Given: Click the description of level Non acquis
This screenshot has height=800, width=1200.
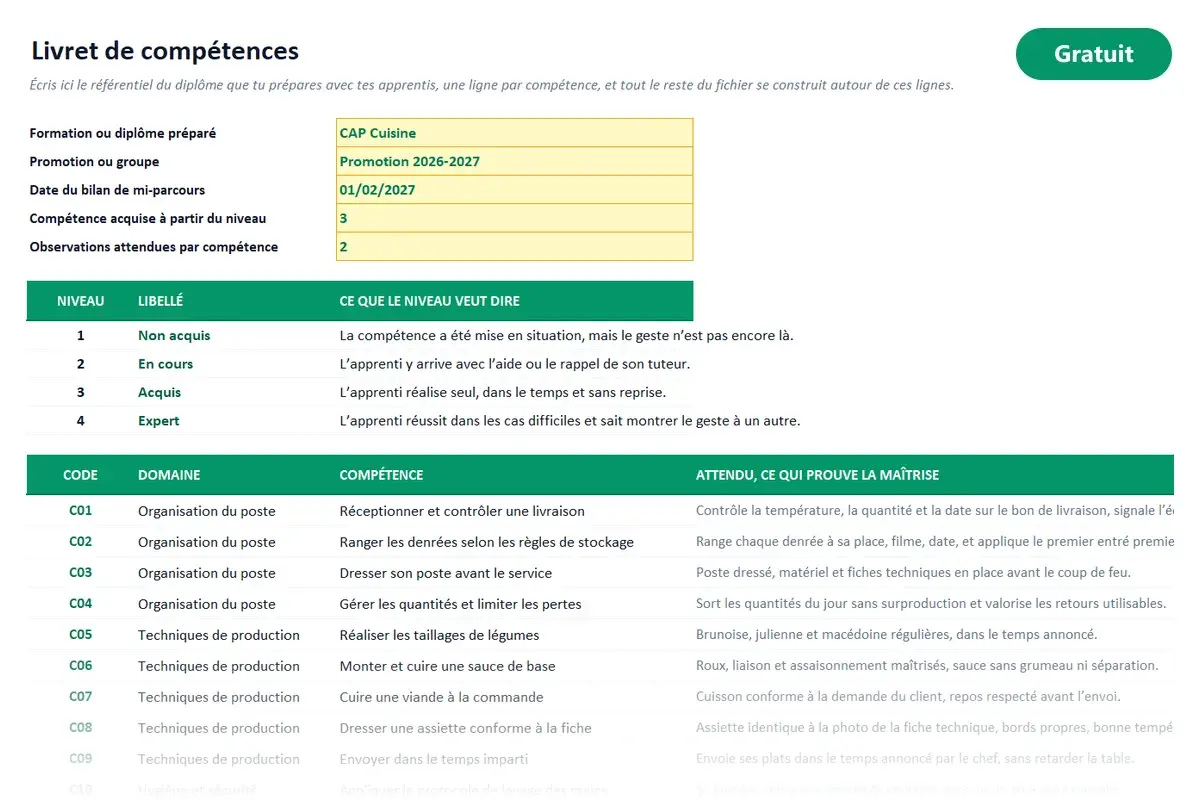Looking at the screenshot, I should [566, 336].
